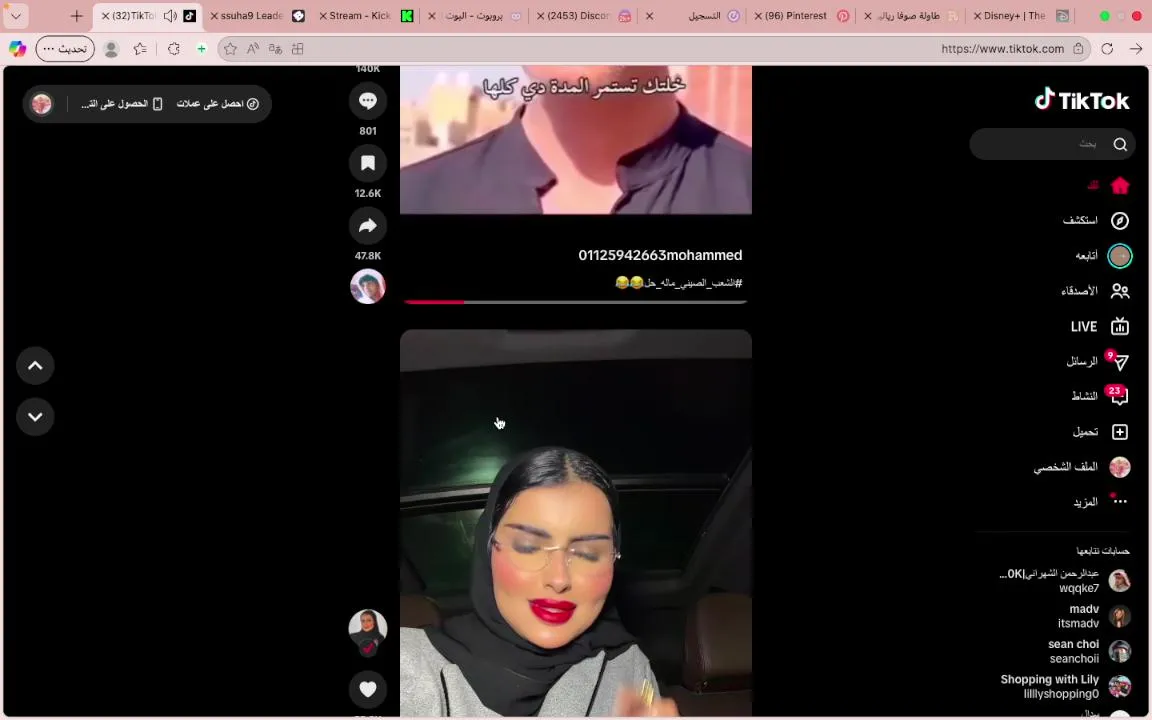The image size is (1152, 720).
Task: Open Copilot icon in browser toolbar
Action: (x=17, y=48)
